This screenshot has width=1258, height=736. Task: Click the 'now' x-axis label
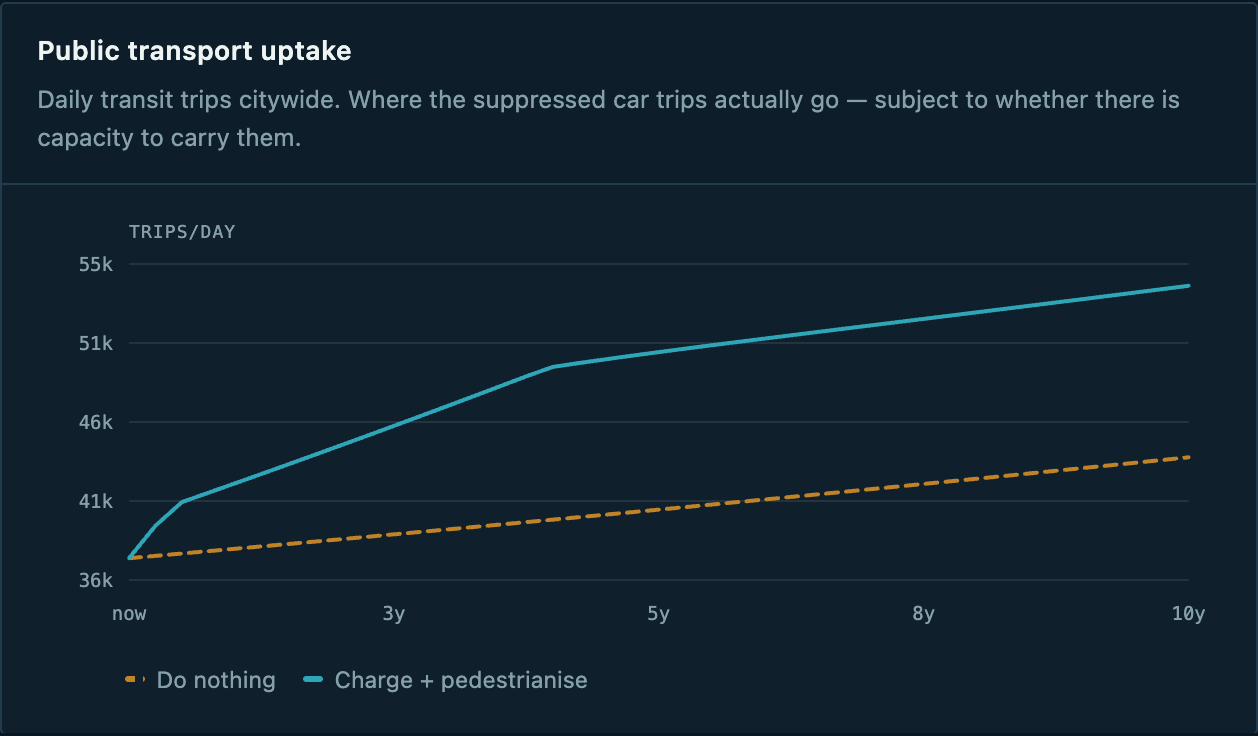(x=129, y=614)
